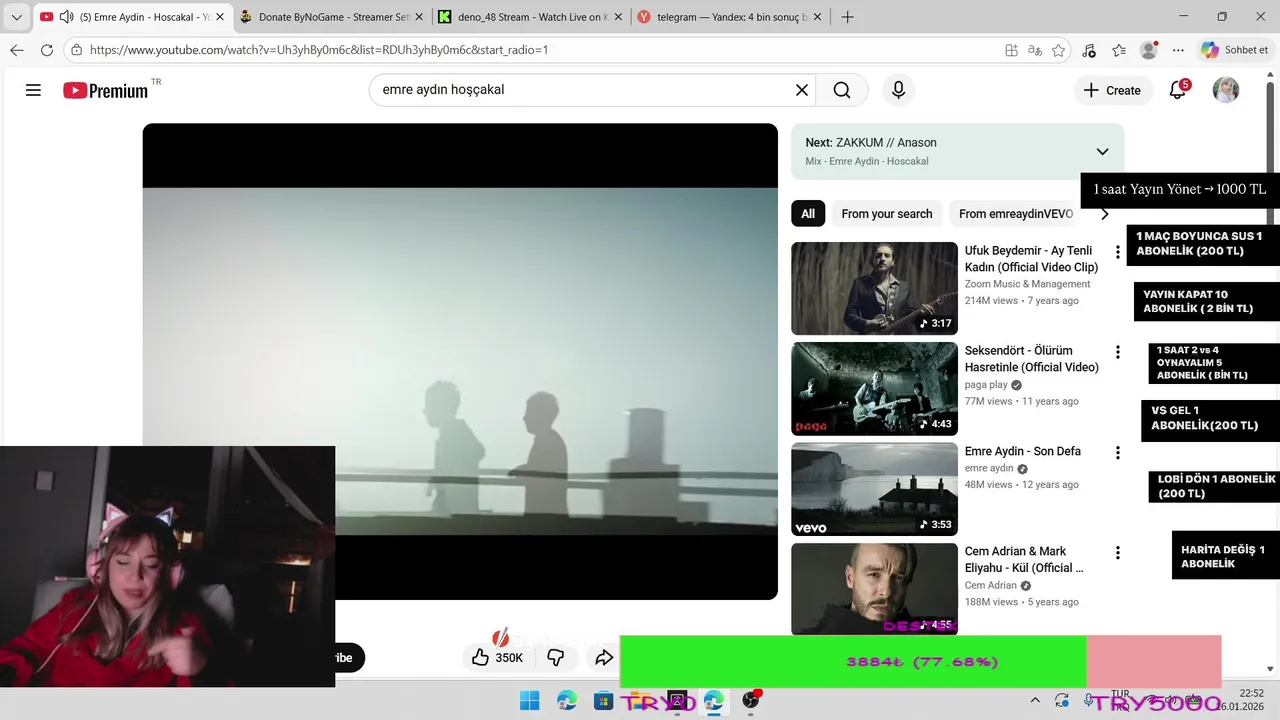Open the browser tab list dropdown
The image size is (1280, 720).
tap(16, 17)
